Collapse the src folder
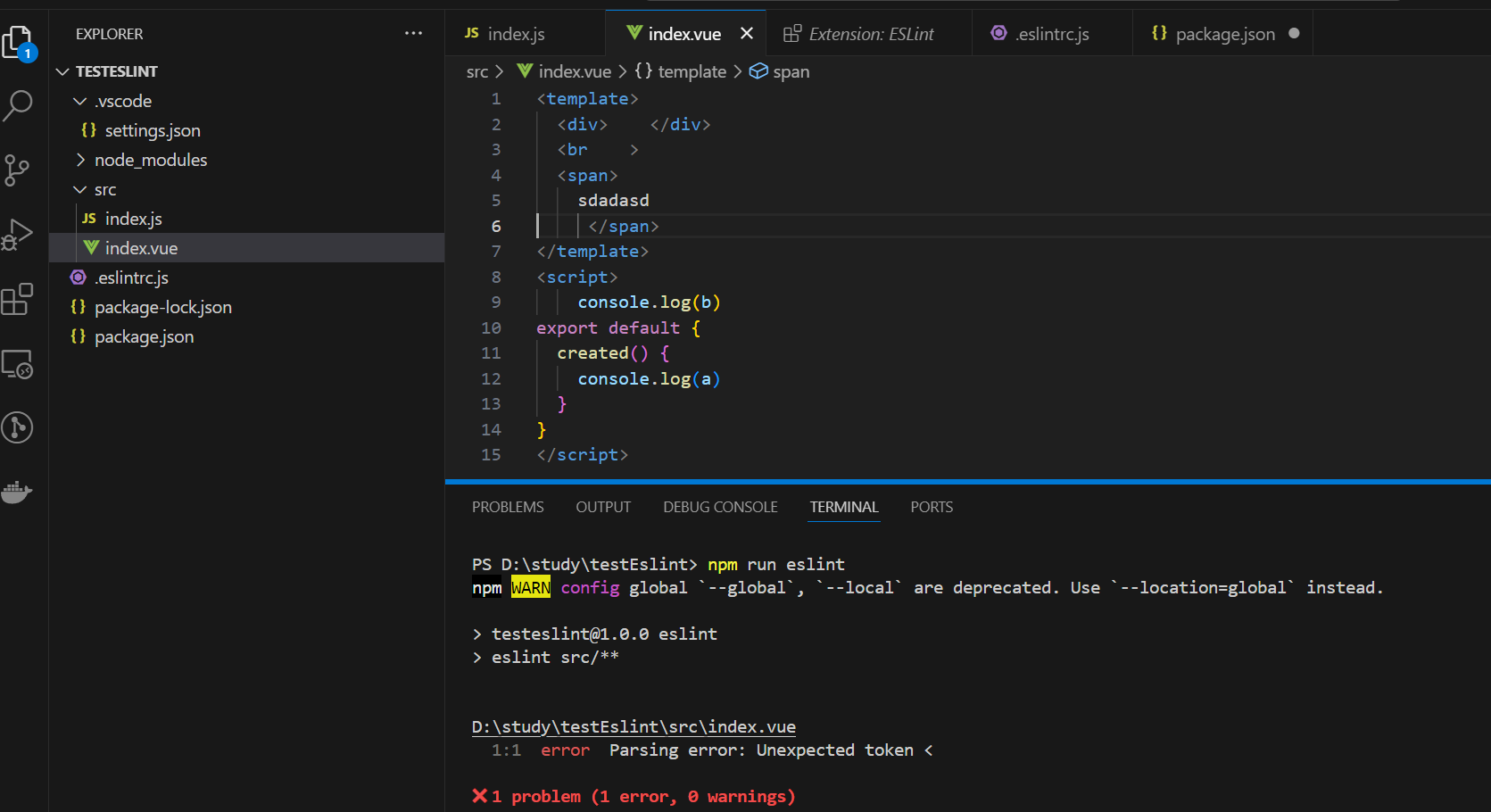The image size is (1491, 812). [80, 189]
